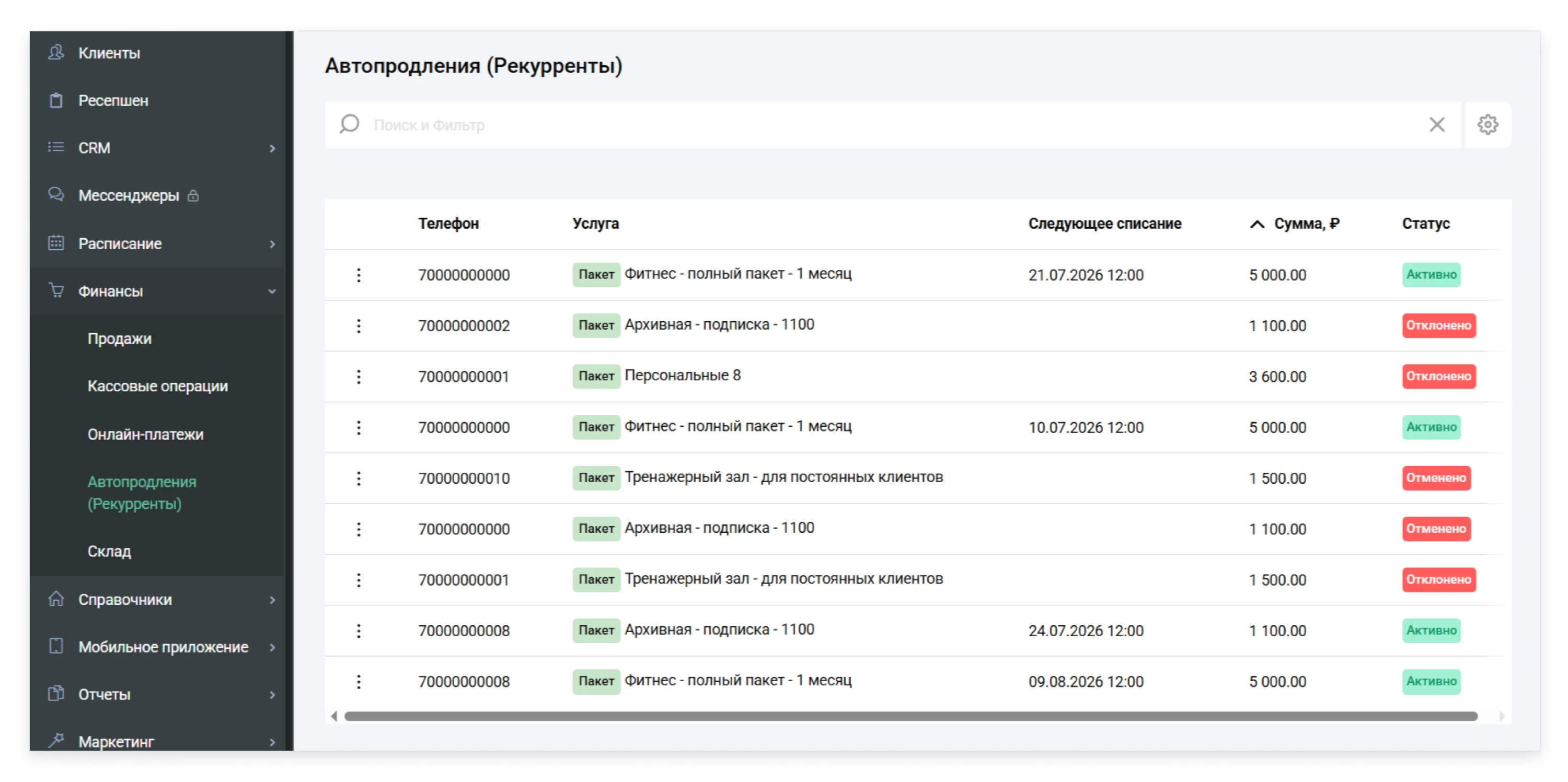The height and width of the screenshot is (782, 1568).
Task: Clear the search filter with X icon
Action: [x=1436, y=125]
